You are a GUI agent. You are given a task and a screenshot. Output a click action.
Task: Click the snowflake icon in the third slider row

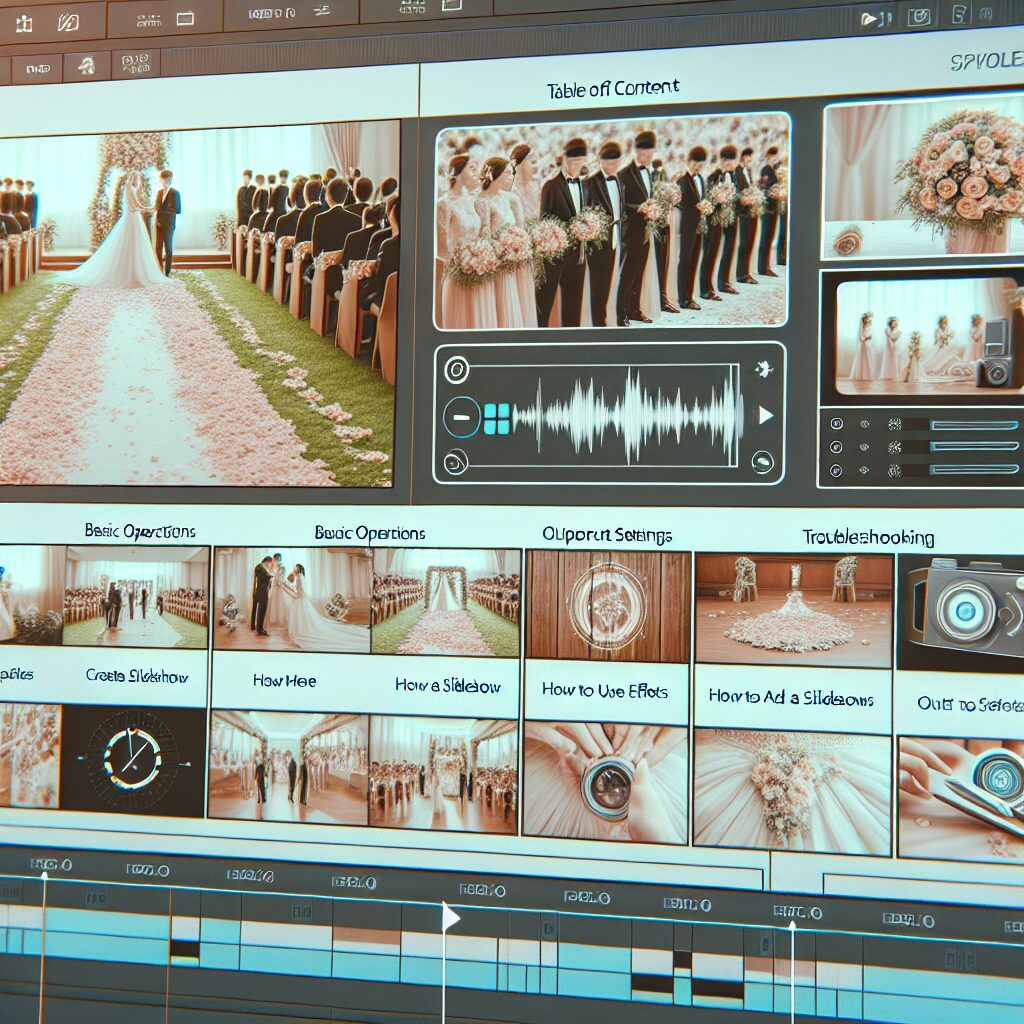point(894,470)
